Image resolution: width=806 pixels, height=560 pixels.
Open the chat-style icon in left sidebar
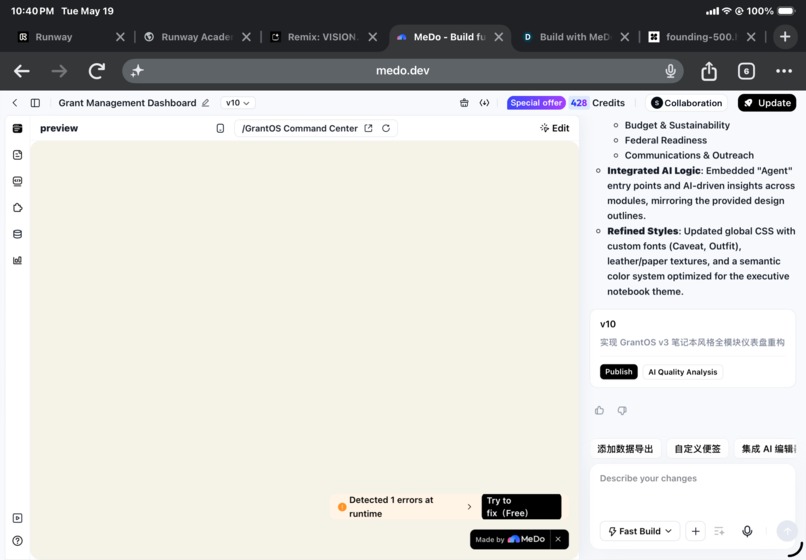17,181
